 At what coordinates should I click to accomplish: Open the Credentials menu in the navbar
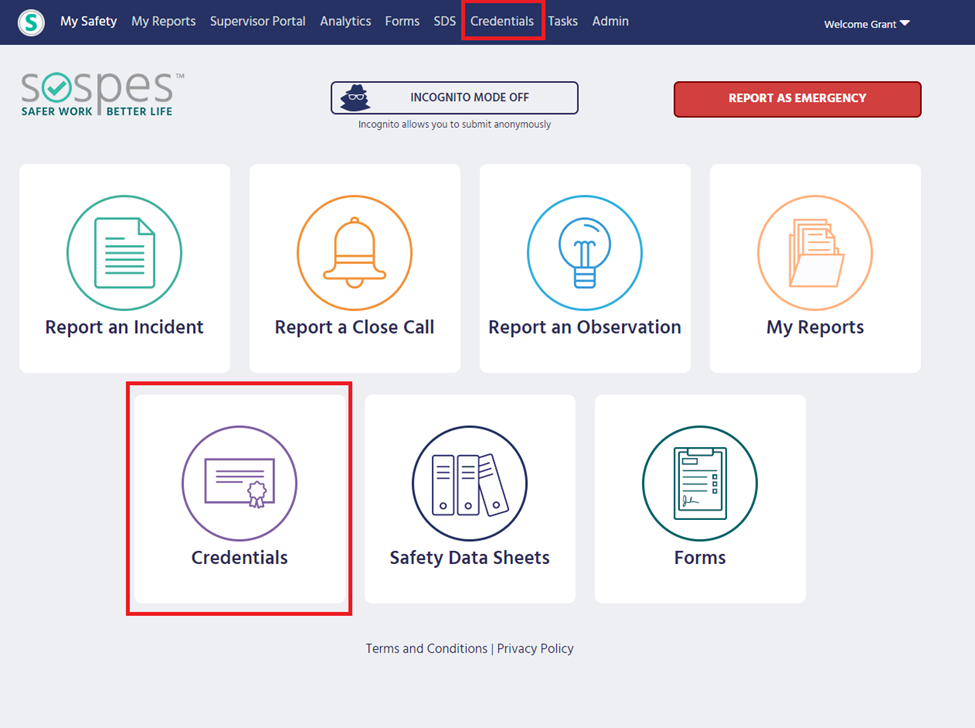click(502, 21)
